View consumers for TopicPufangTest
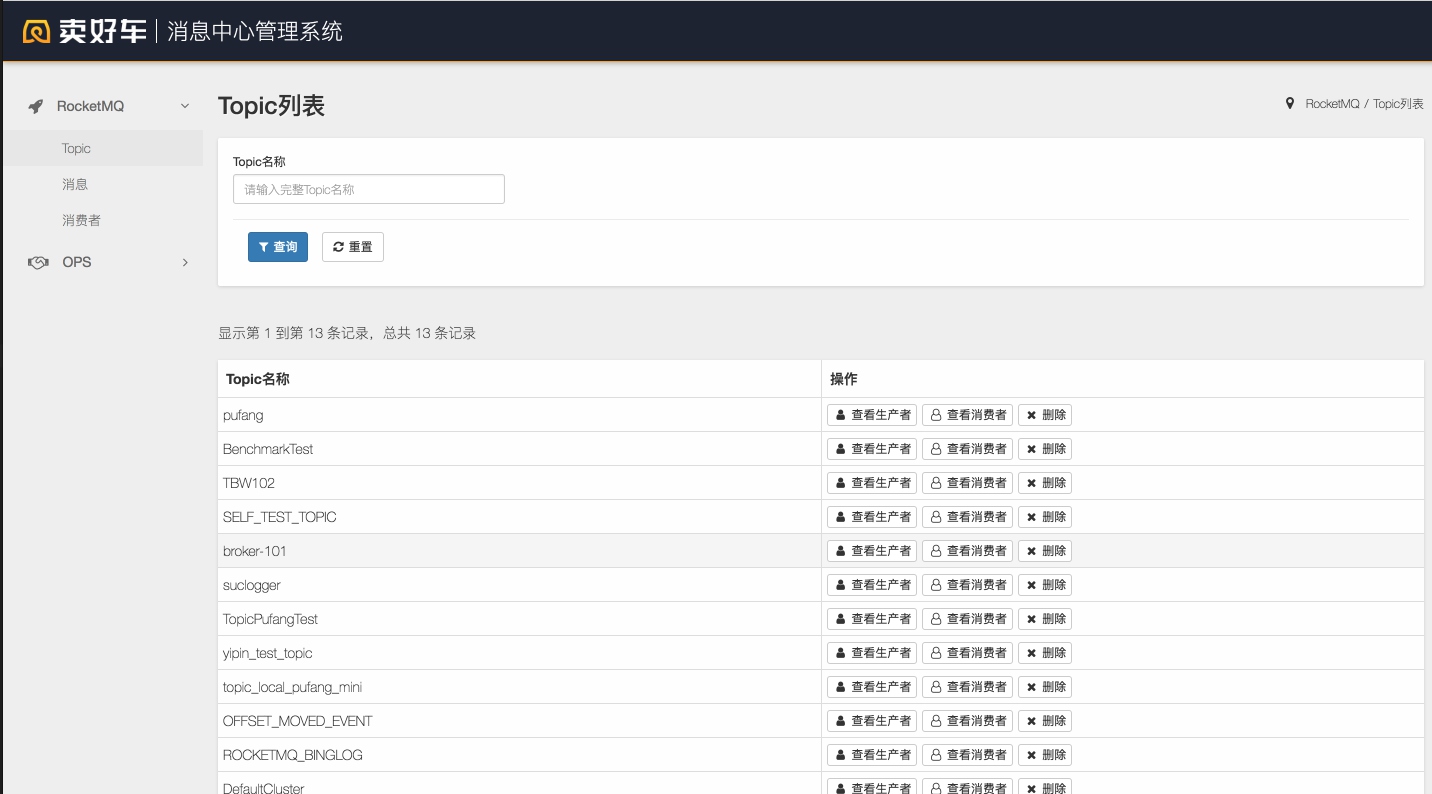 (967, 619)
